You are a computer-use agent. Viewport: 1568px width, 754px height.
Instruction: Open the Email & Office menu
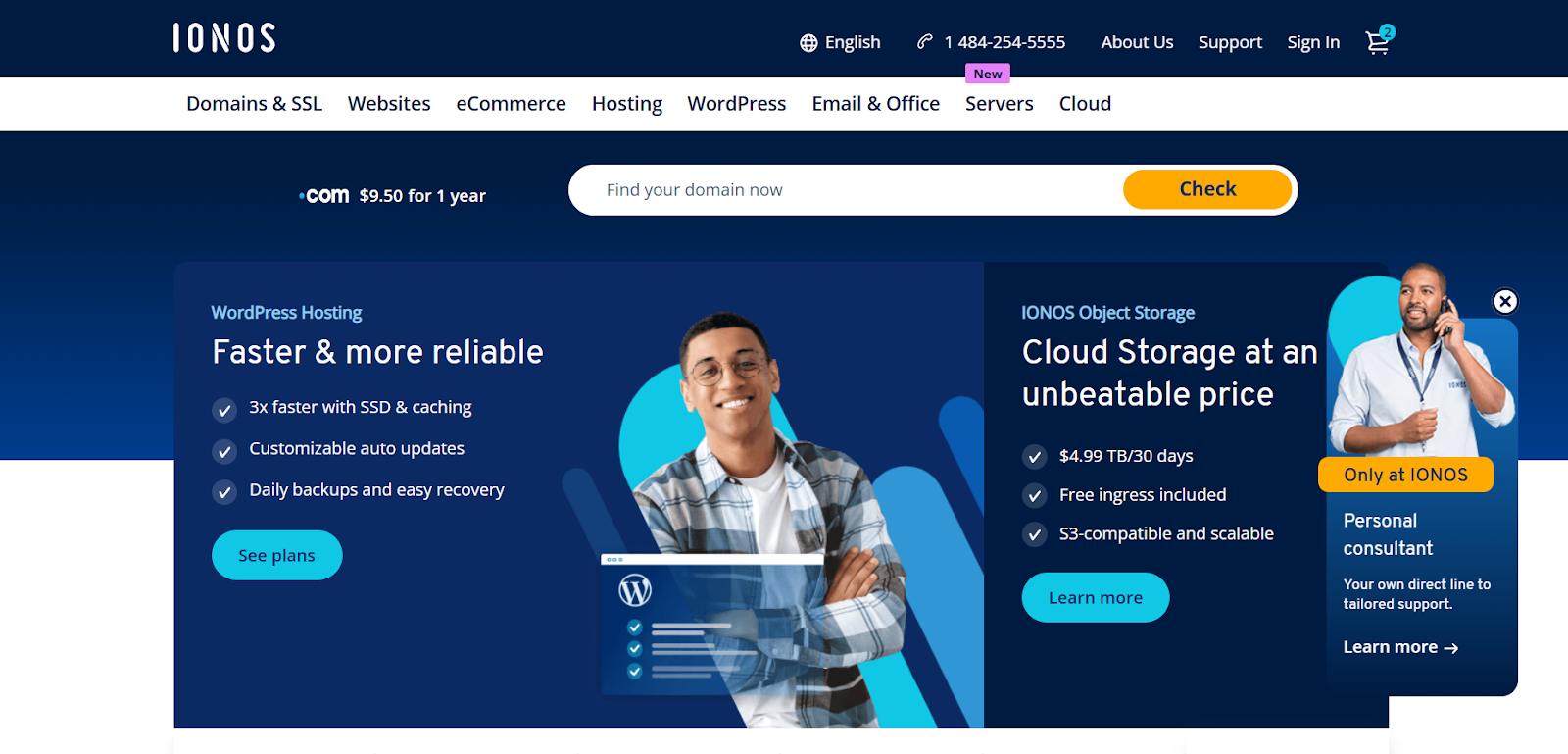tap(875, 104)
